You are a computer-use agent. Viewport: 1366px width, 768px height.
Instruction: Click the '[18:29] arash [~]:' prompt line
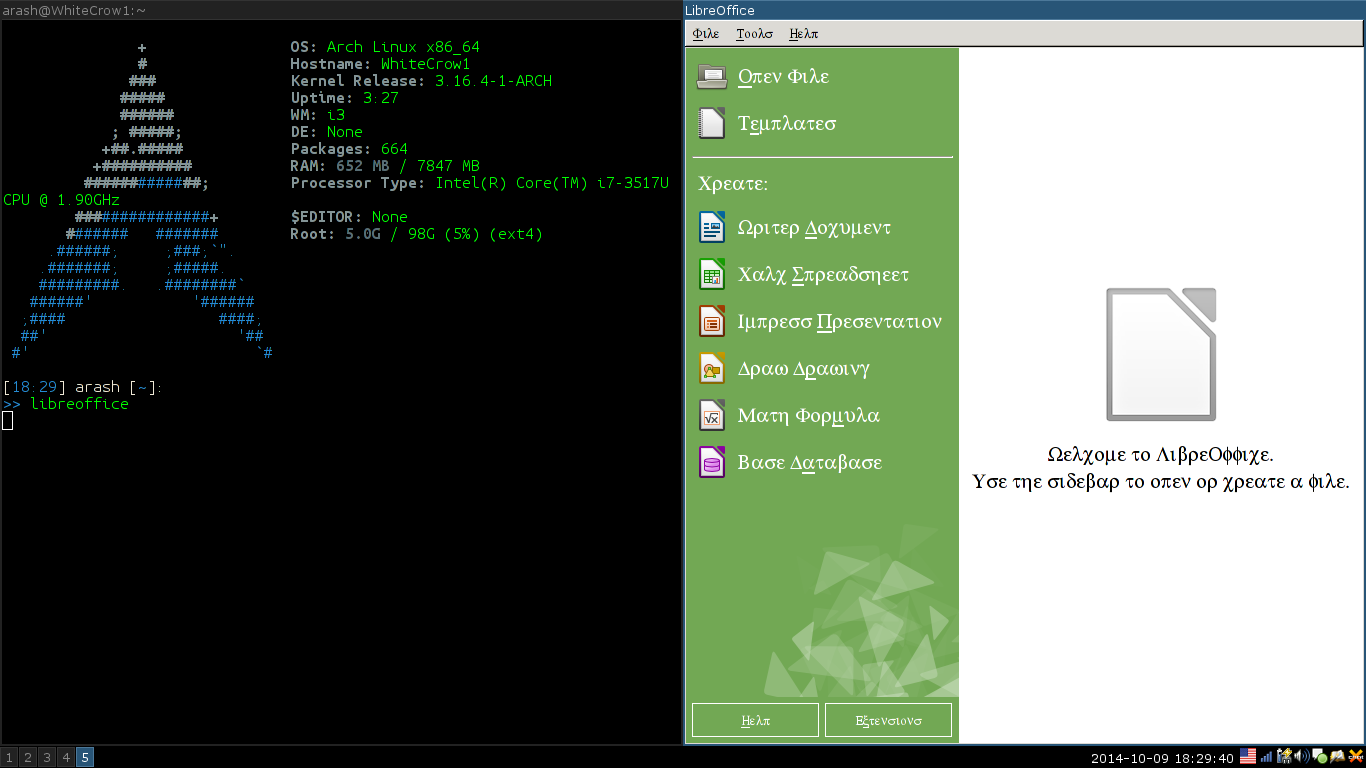coord(83,387)
